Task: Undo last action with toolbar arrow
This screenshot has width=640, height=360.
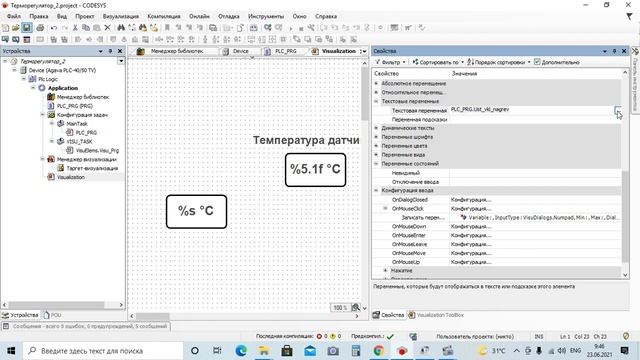Action: point(54,28)
